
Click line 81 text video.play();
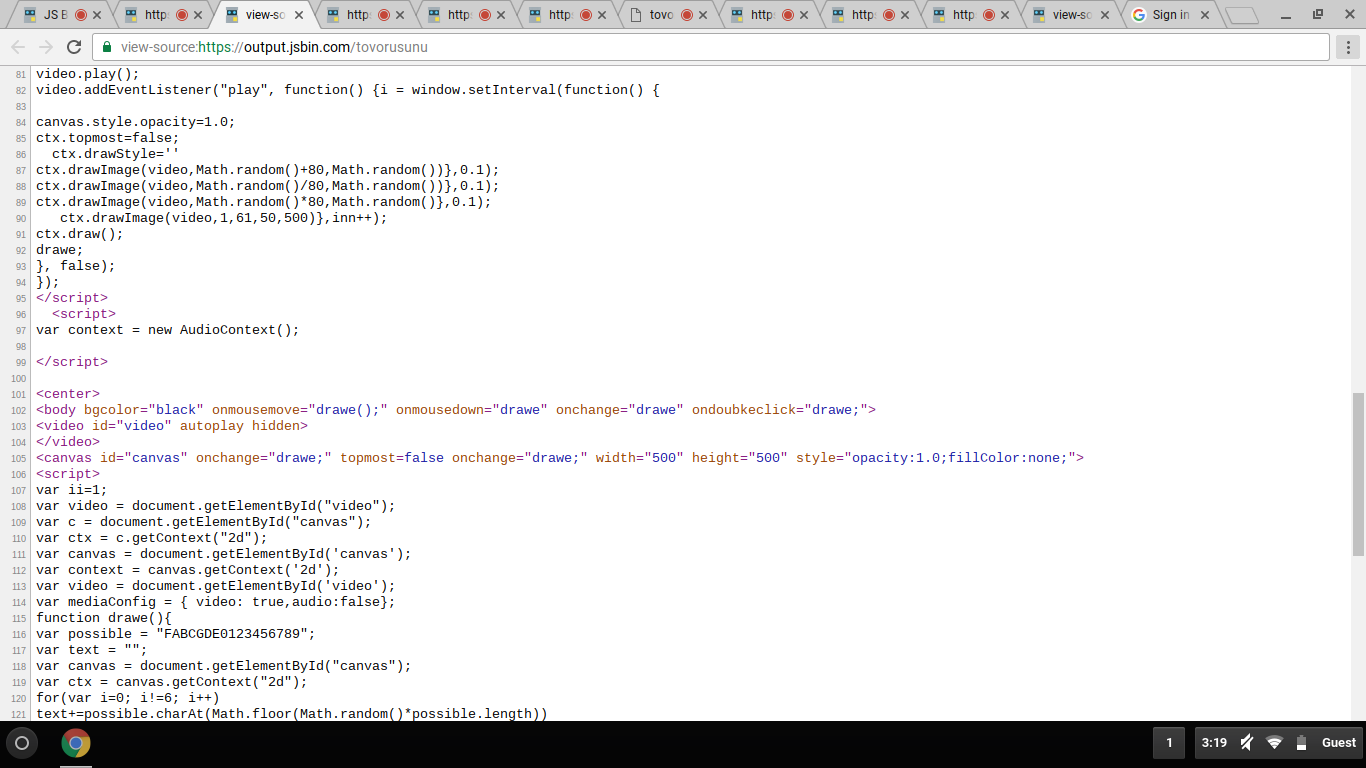pos(88,74)
